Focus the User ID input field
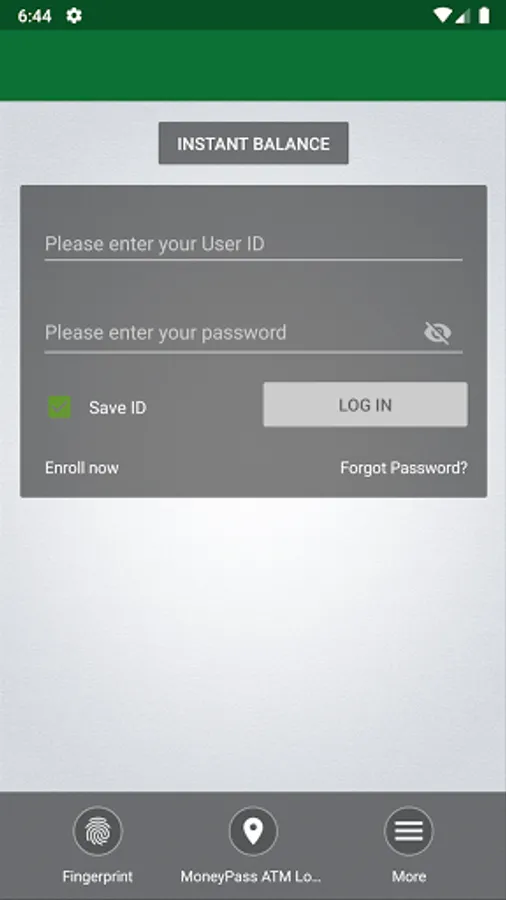Screen dimensions: 506x900 254,245
